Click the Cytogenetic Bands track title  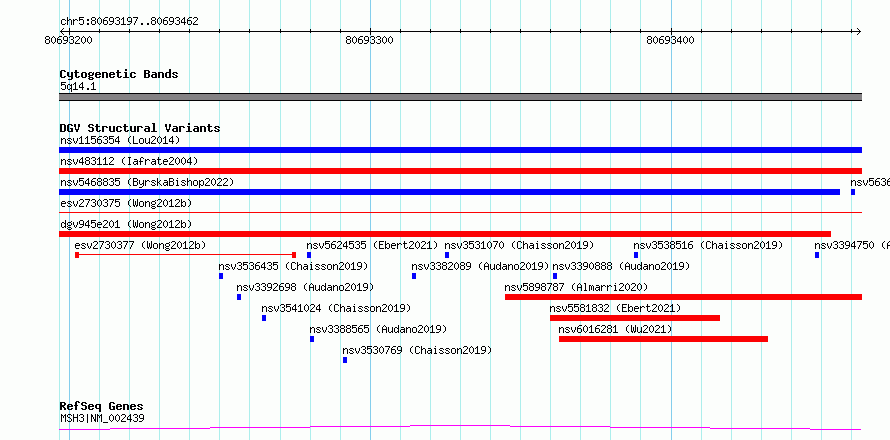pyautogui.click(x=119, y=74)
